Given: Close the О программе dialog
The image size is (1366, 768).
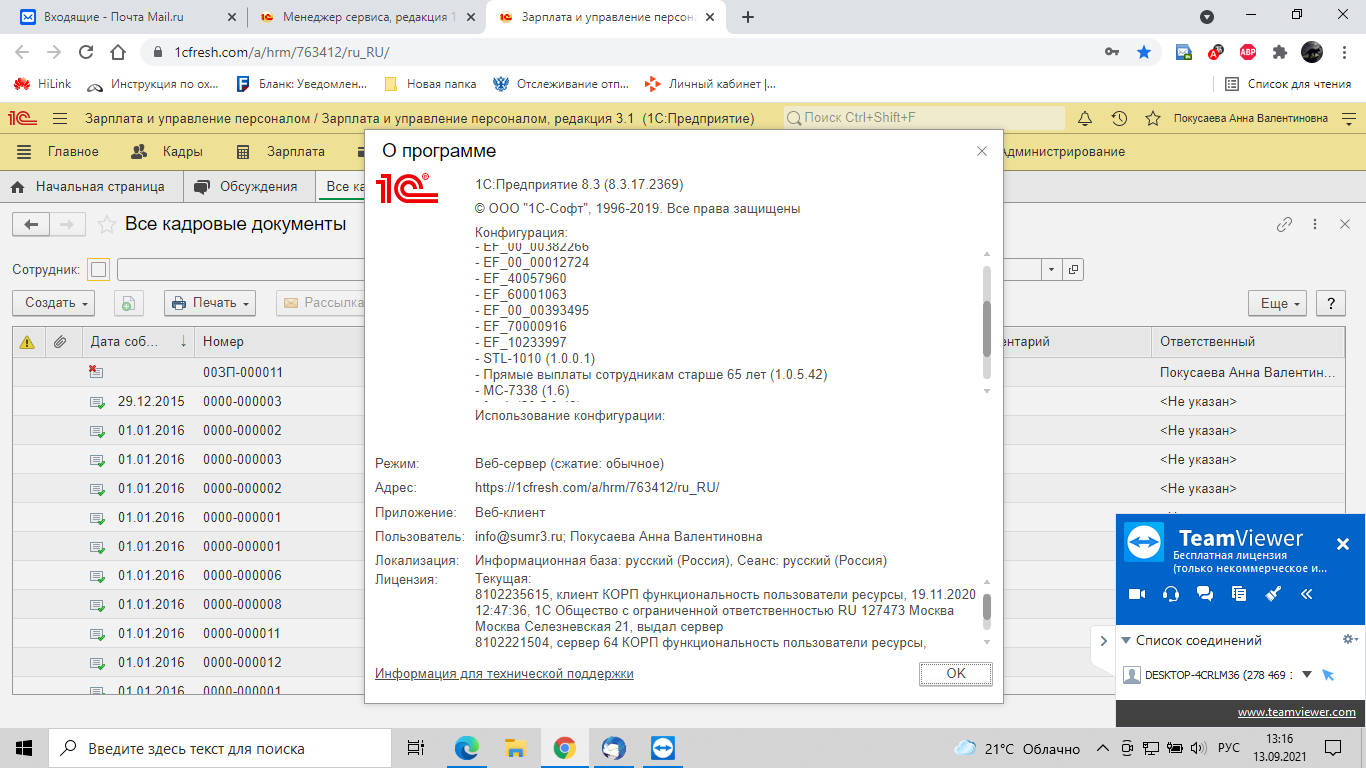Looking at the screenshot, I should pyautogui.click(x=982, y=152).
